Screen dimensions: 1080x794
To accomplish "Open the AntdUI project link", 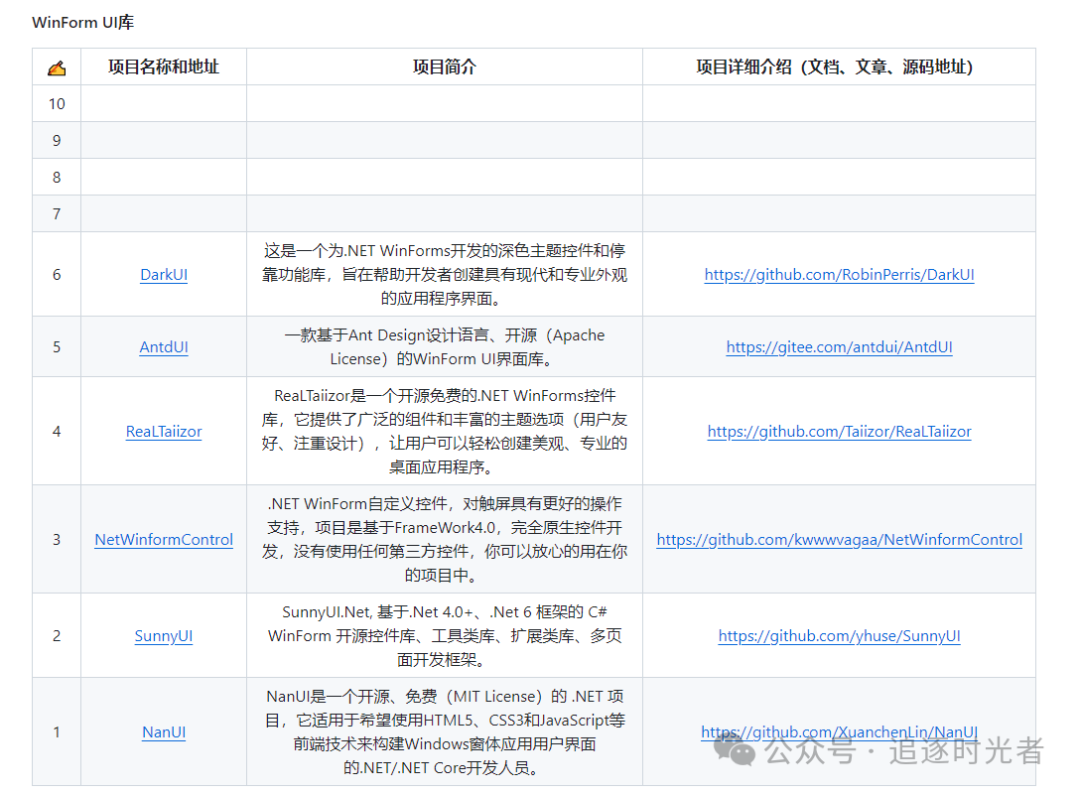I will (163, 347).
